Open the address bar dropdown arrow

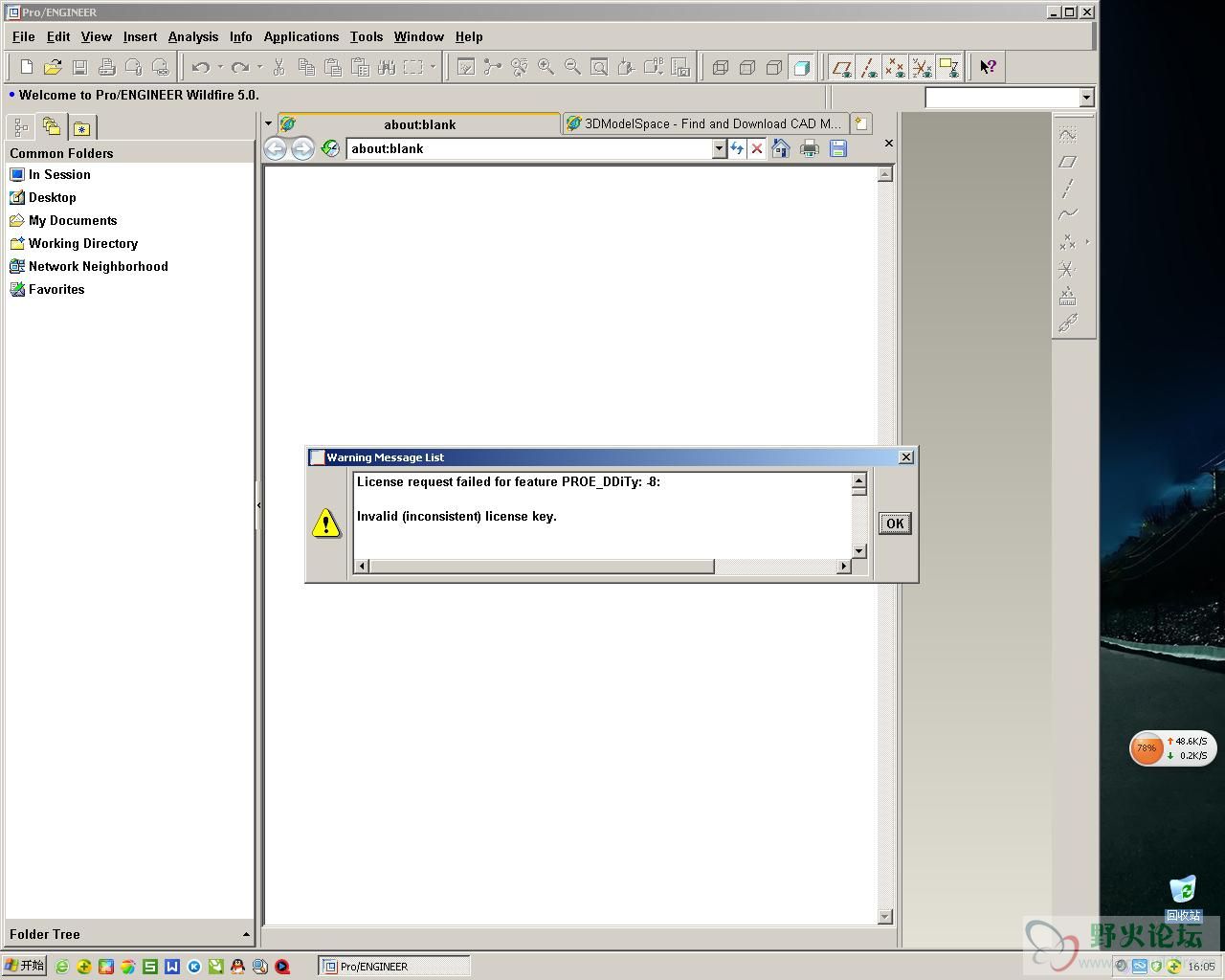click(x=719, y=148)
